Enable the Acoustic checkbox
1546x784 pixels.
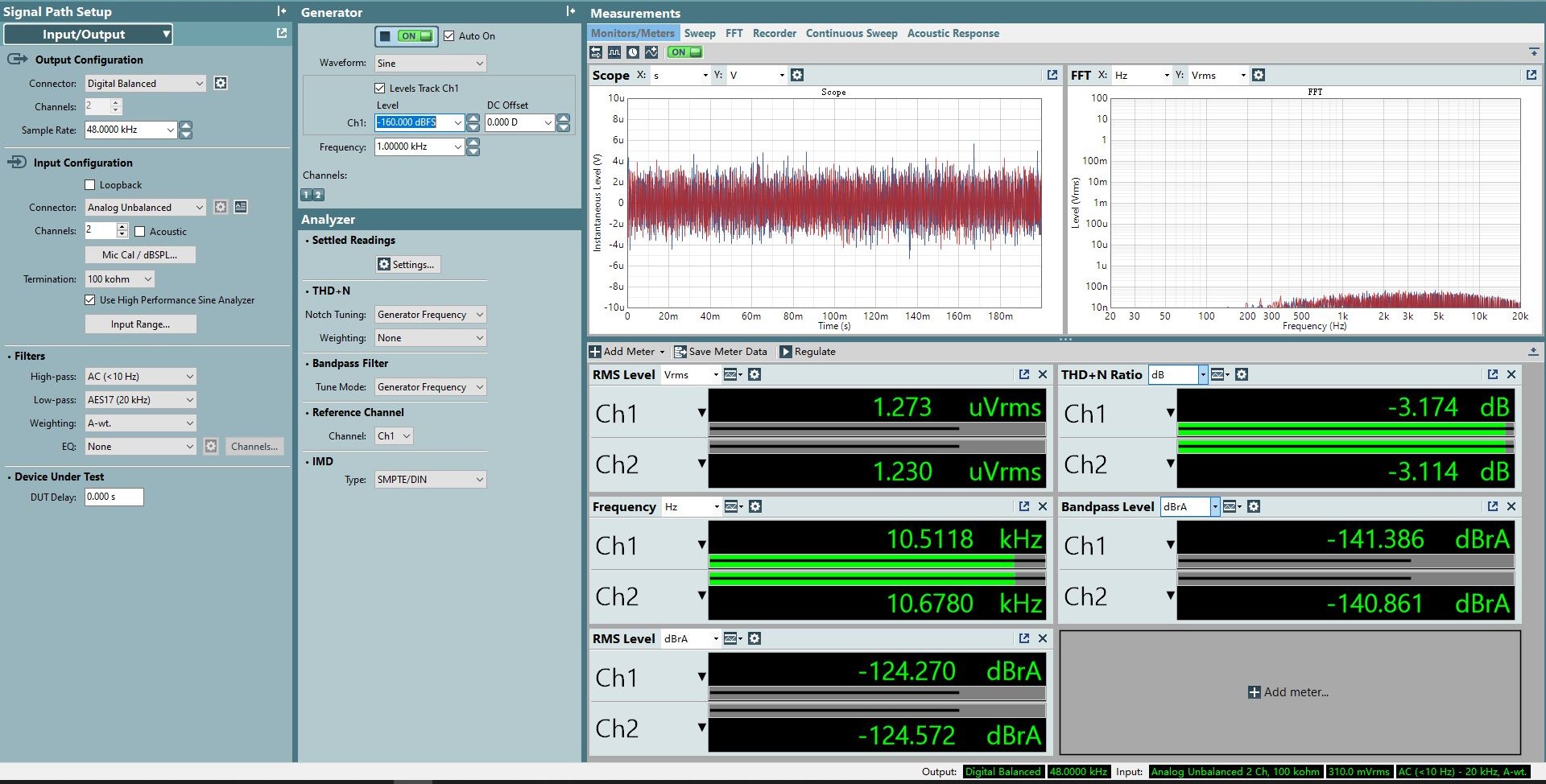pos(140,232)
